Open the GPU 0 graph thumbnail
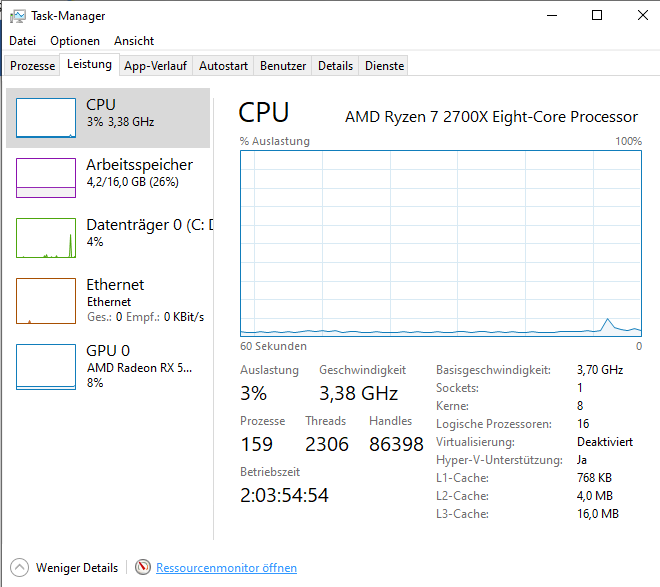The height and width of the screenshot is (587, 660). click(46, 364)
